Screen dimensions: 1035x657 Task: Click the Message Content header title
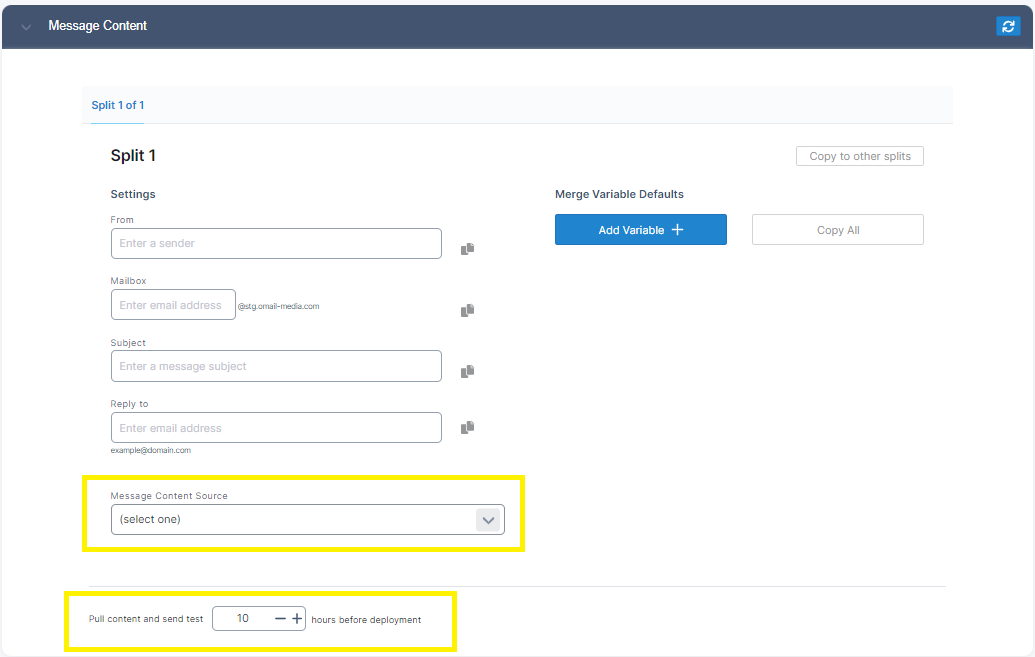[x=98, y=26]
